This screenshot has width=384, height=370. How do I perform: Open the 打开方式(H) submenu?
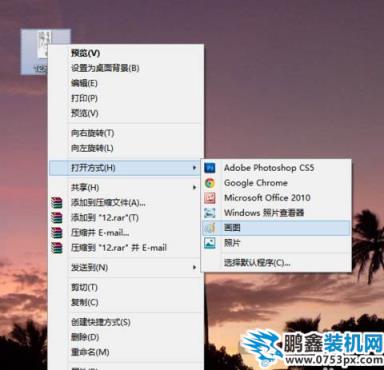tap(125, 168)
